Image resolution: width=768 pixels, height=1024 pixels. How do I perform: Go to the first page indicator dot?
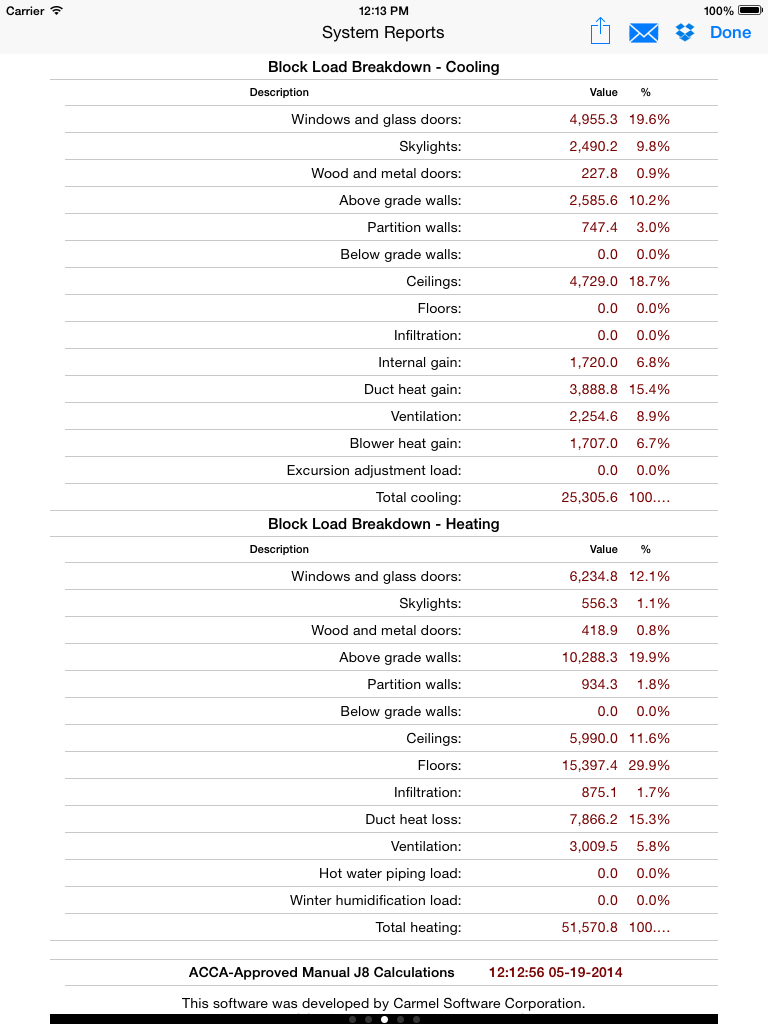(x=353, y=1019)
